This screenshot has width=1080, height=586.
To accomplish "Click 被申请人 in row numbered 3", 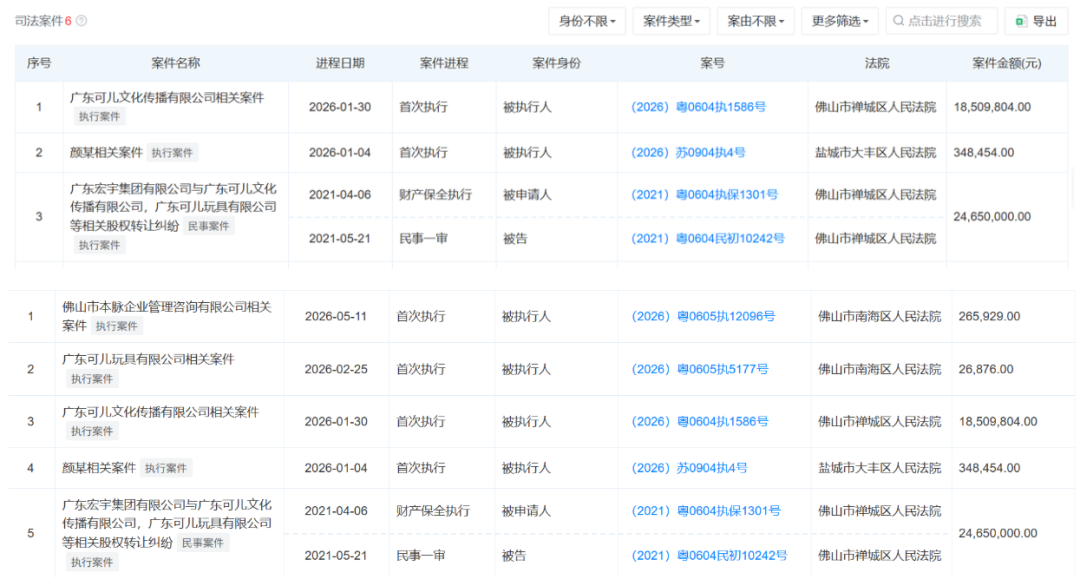I will click(x=527, y=194).
